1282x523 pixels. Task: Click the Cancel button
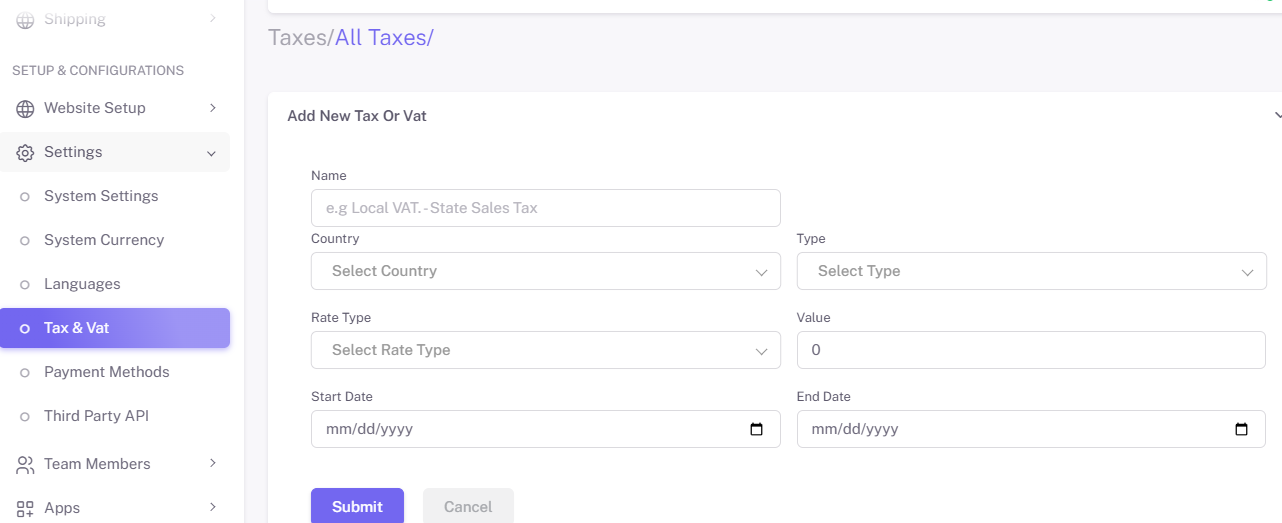point(468,506)
